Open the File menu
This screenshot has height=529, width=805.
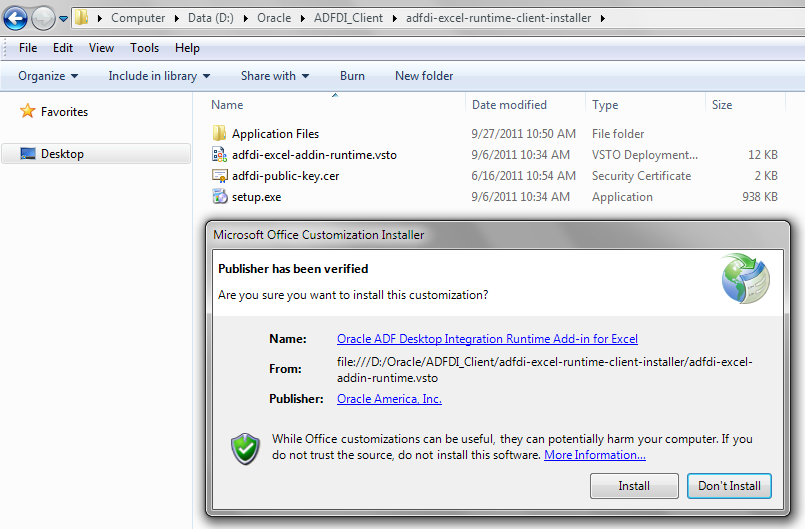click(x=28, y=48)
